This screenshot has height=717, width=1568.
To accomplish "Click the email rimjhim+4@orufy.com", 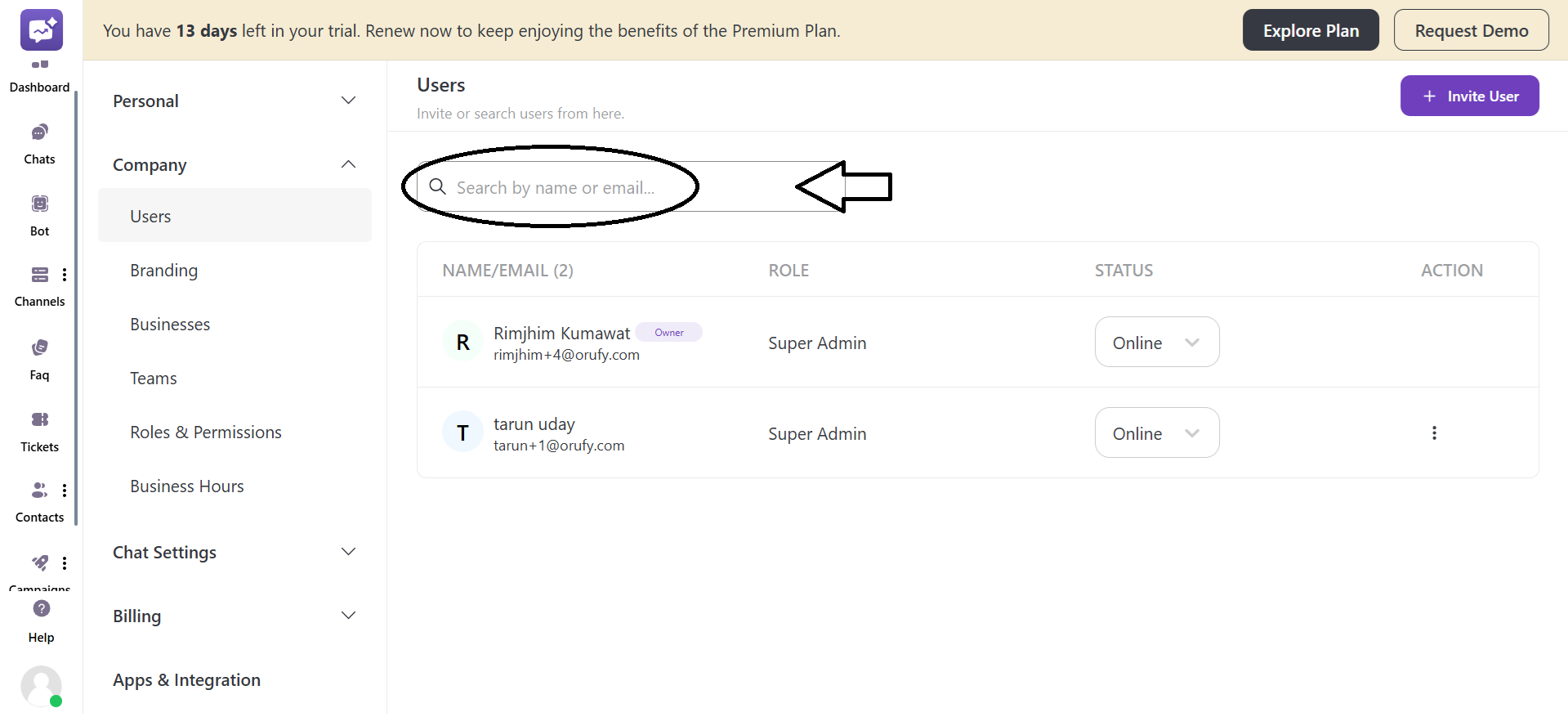I will pyautogui.click(x=566, y=355).
